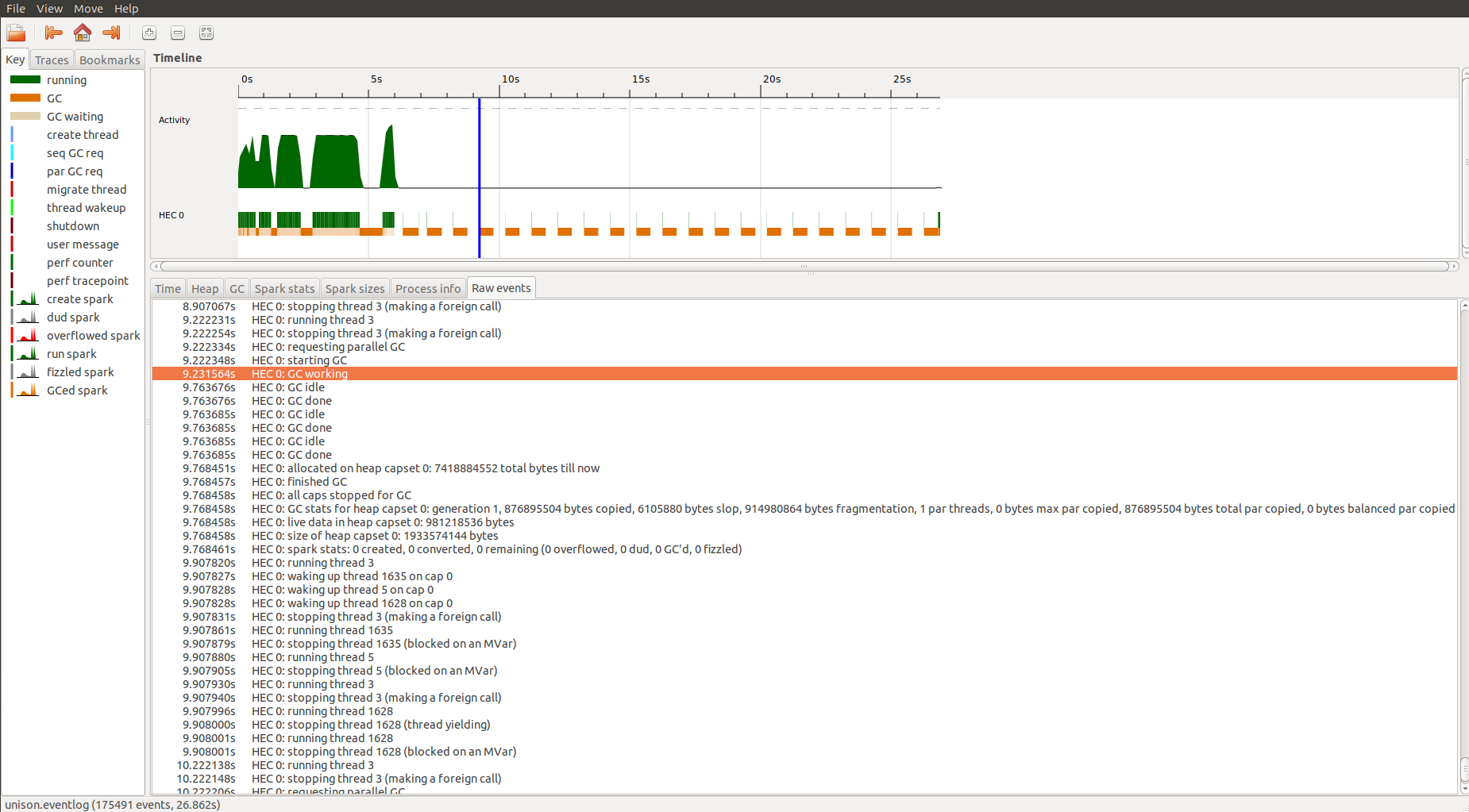The width and height of the screenshot is (1469, 812).
Task: Select the HEC 0 row label
Action: click(171, 214)
